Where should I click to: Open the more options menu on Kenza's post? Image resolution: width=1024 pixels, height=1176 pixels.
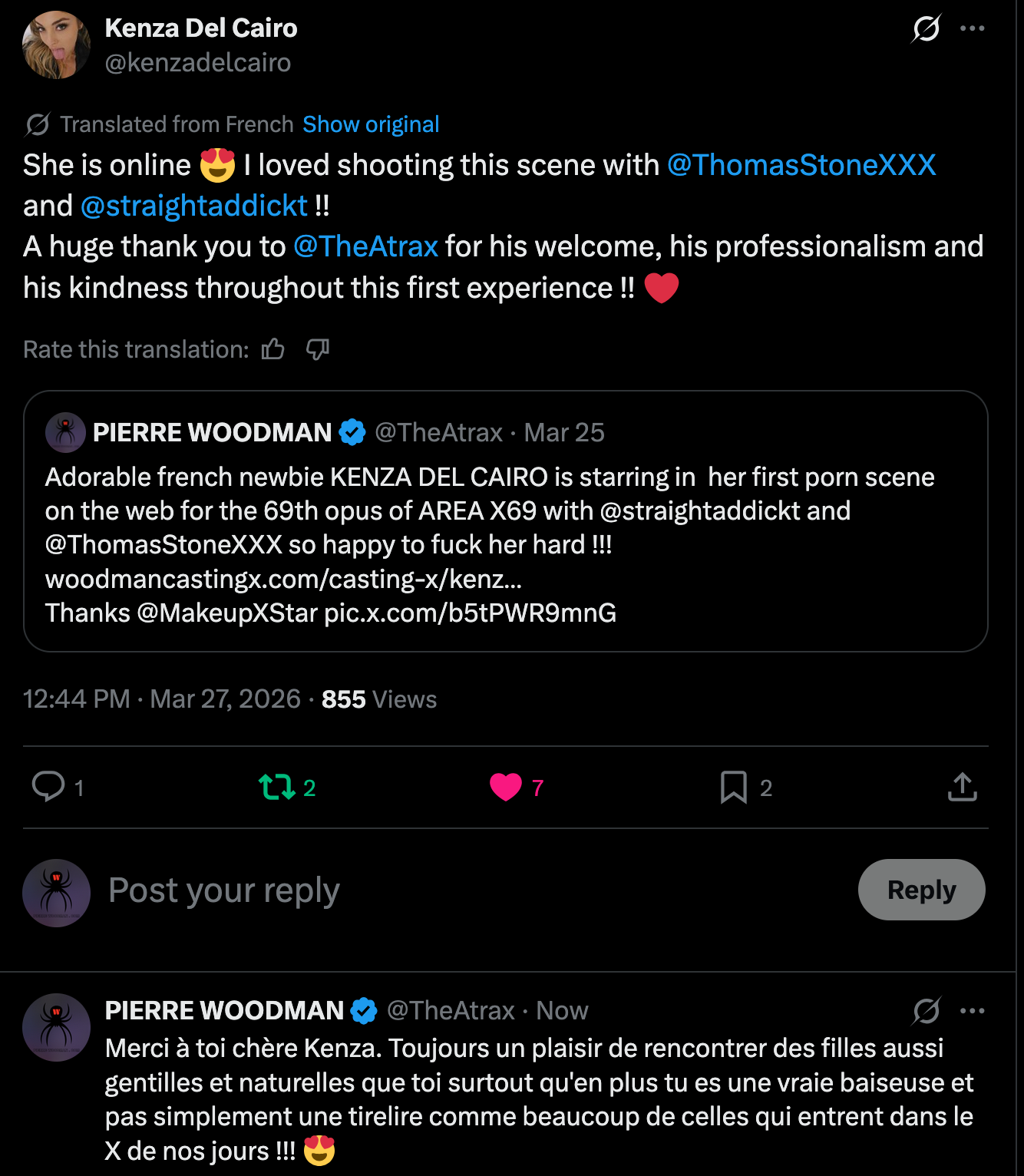coord(972,29)
